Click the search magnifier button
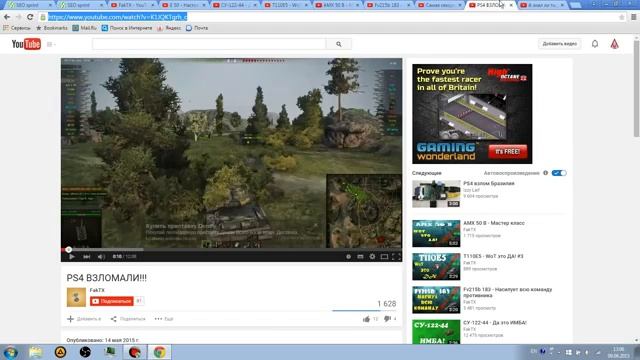Screen dimensions: 640x360 click(x=339, y=44)
